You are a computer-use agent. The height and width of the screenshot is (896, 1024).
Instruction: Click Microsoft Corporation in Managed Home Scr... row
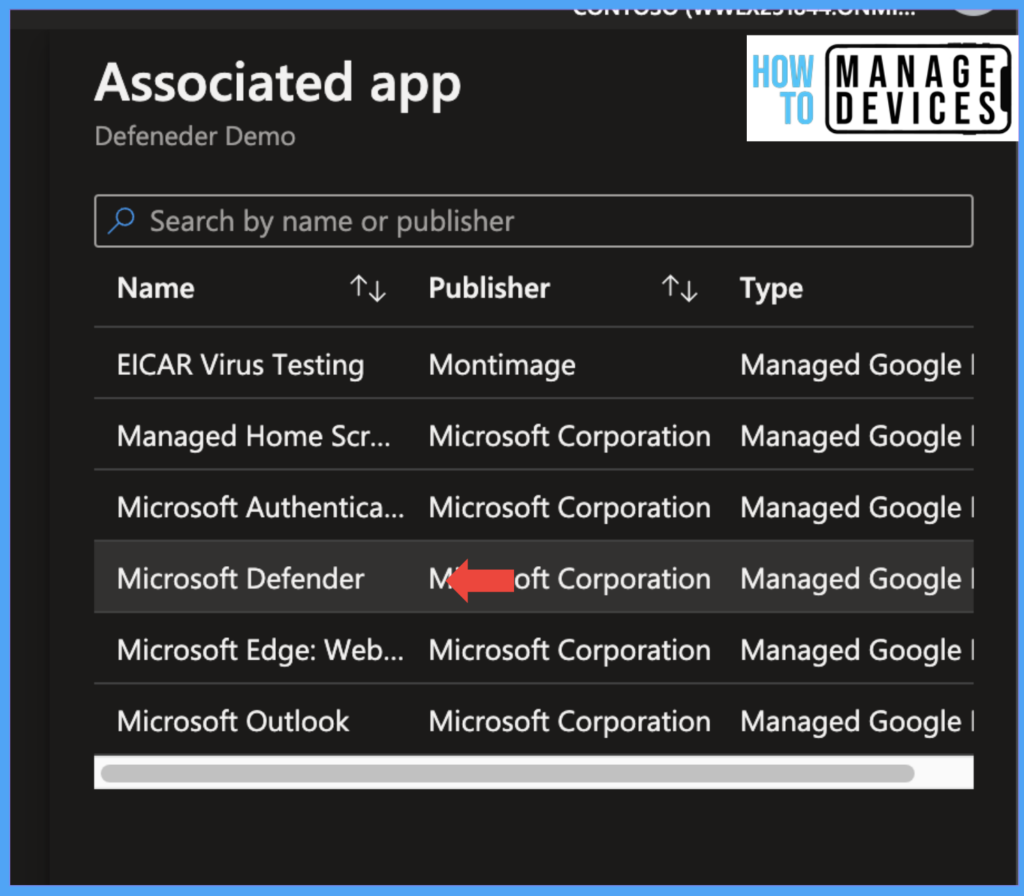pos(569,436)
